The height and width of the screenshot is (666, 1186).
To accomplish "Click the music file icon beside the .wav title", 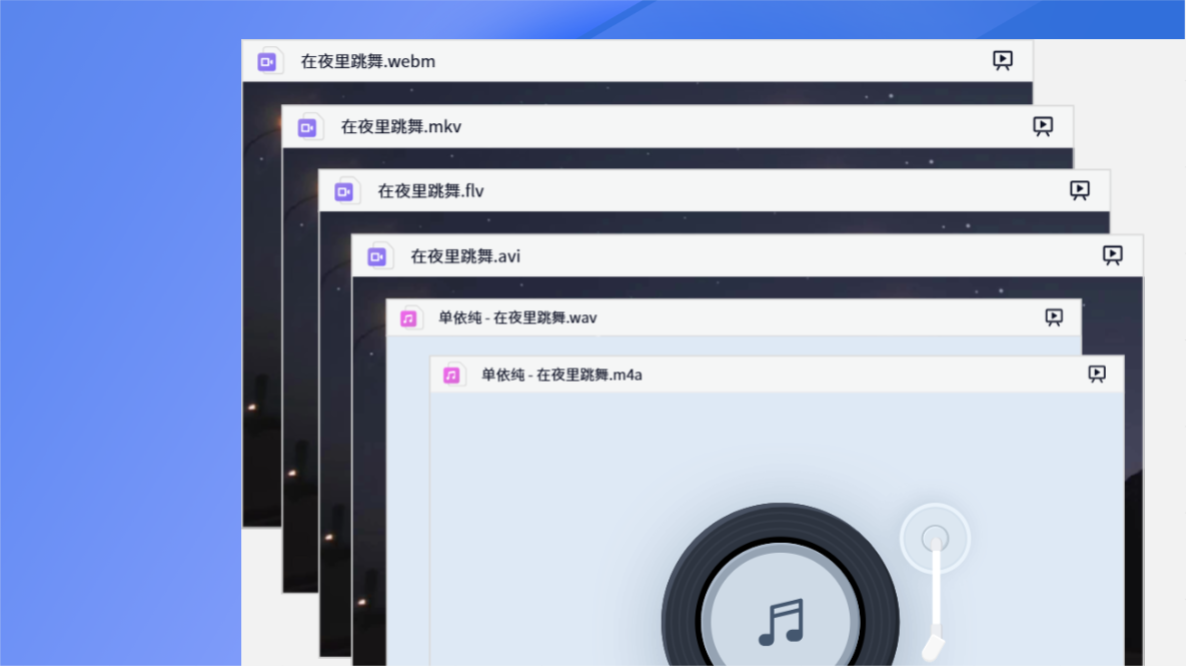I will pyautogui.click(x=409, y=318).
